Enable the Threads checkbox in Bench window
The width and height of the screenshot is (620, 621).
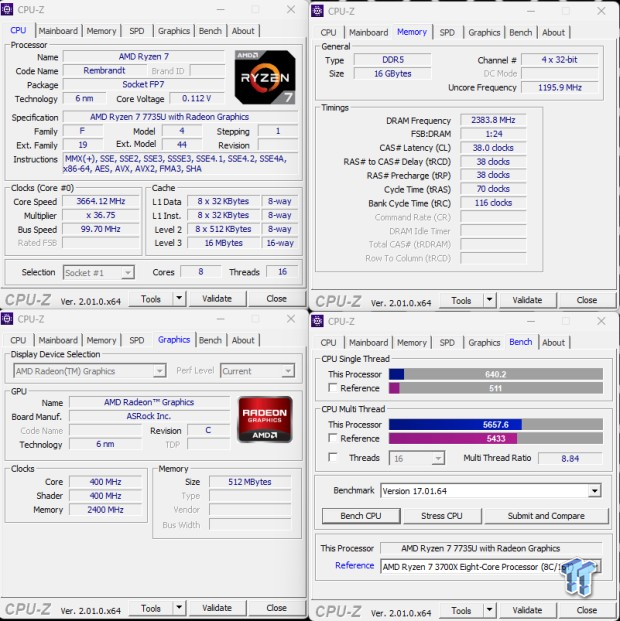coord(333,457)
